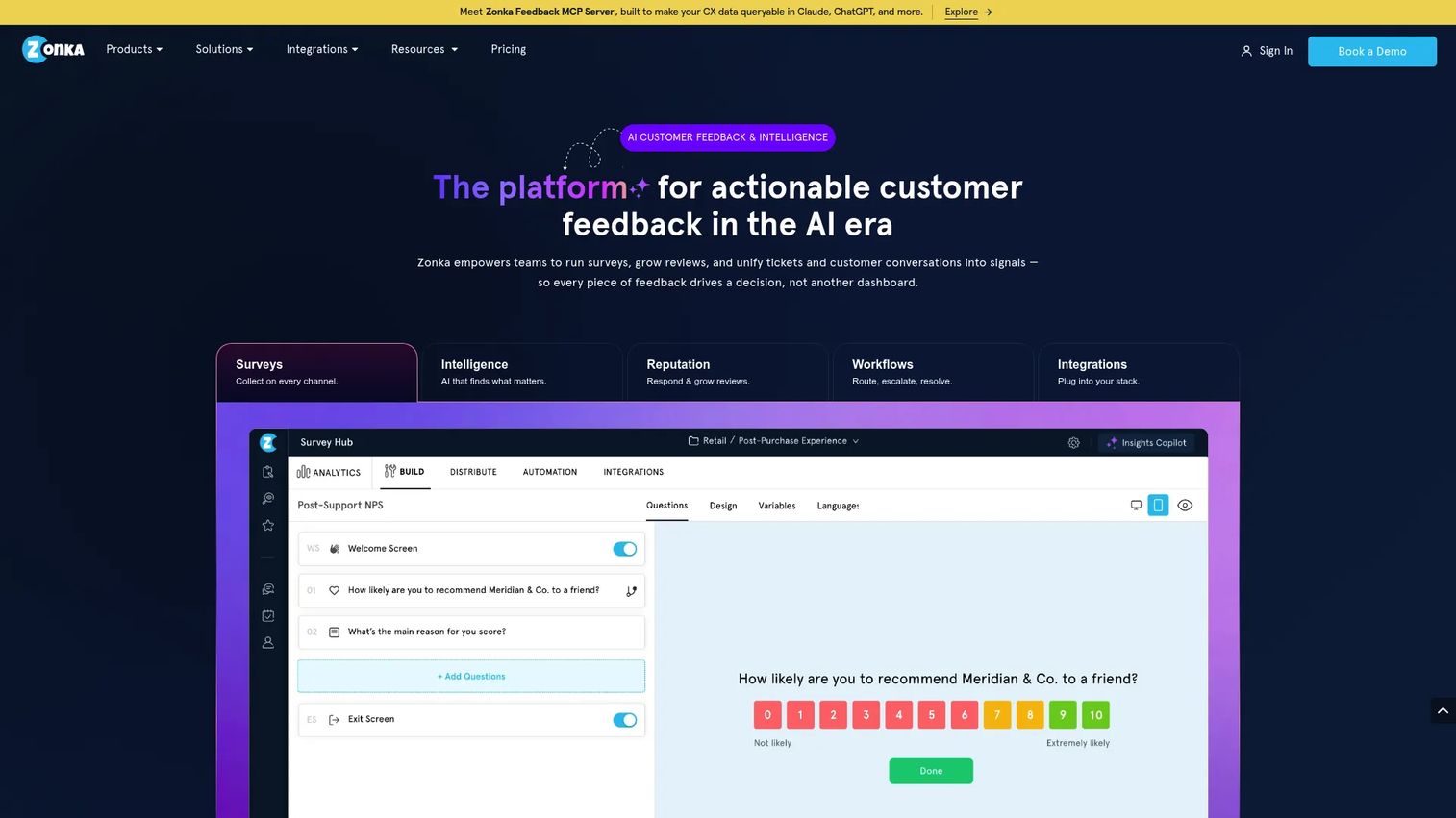Click the text box icon on question 02
Viewport: 1456px width, 818px height.
335,632
